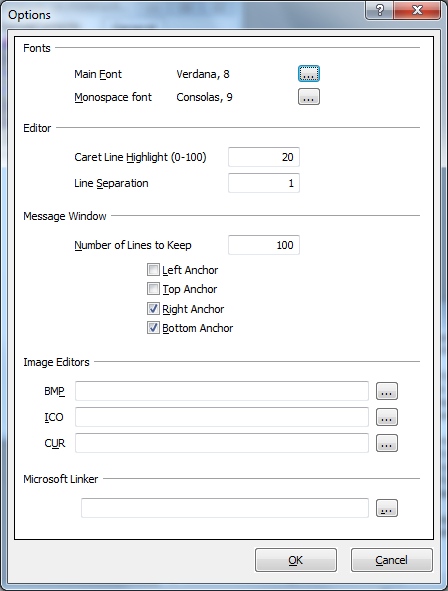Browse for the ICO image editor
This screenshot has width=448, height=591.
(387, 417)
